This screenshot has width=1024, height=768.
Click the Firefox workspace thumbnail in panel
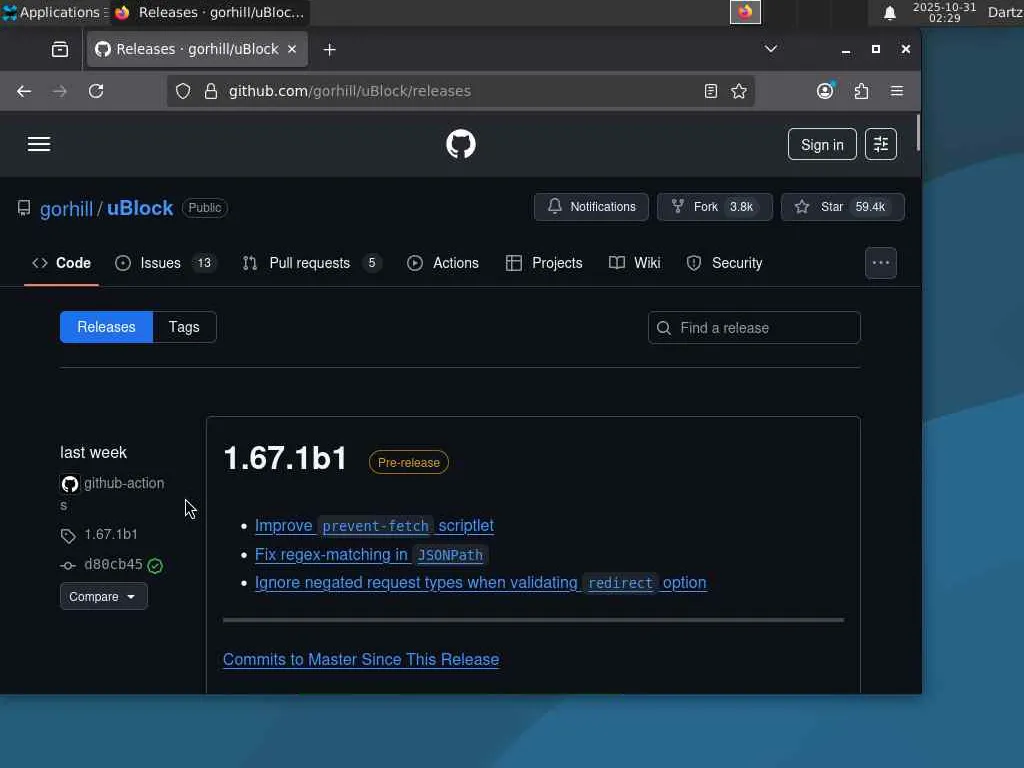pyautogui.click(x=745, y=12)
